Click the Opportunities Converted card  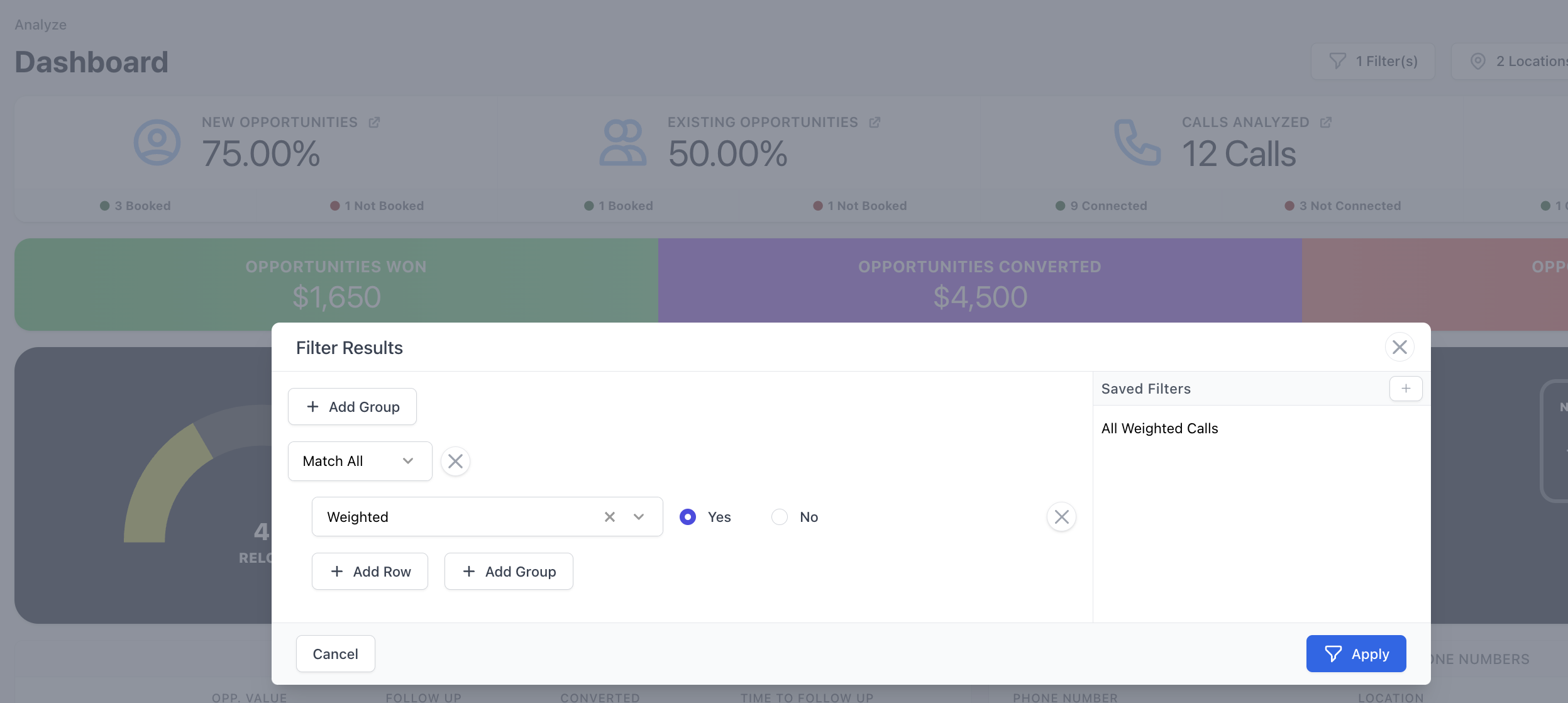click(x=980, y=284)
